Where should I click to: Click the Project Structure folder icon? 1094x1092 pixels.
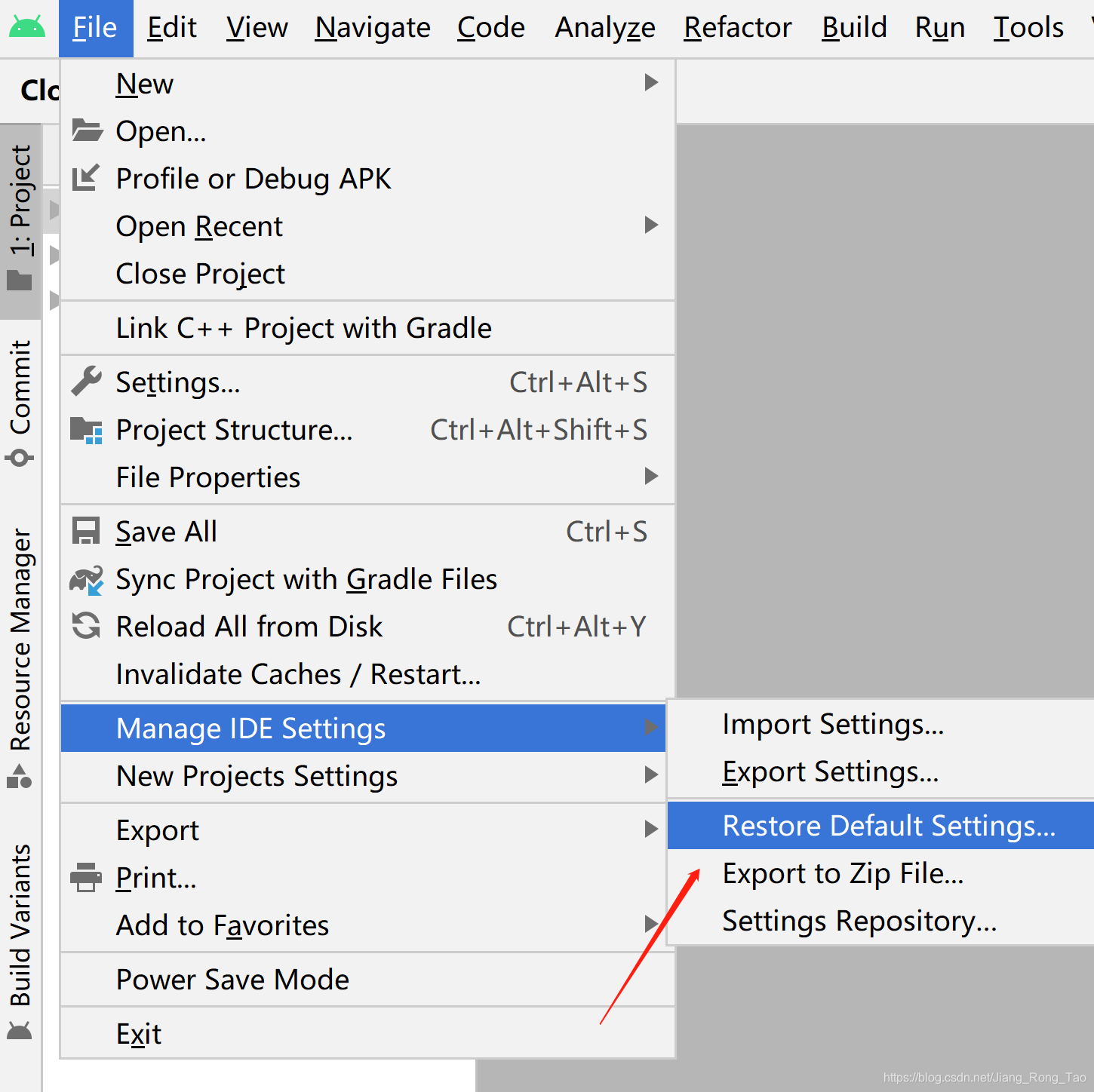point(86,430)
